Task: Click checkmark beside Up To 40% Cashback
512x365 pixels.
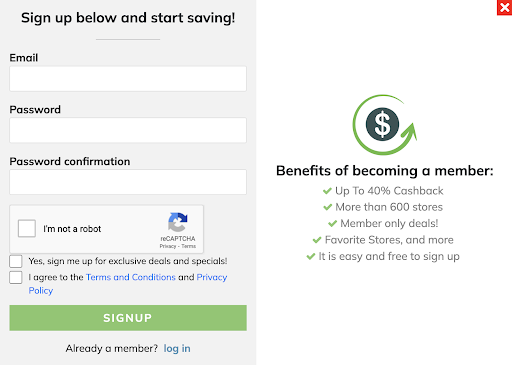Action: 327,191
